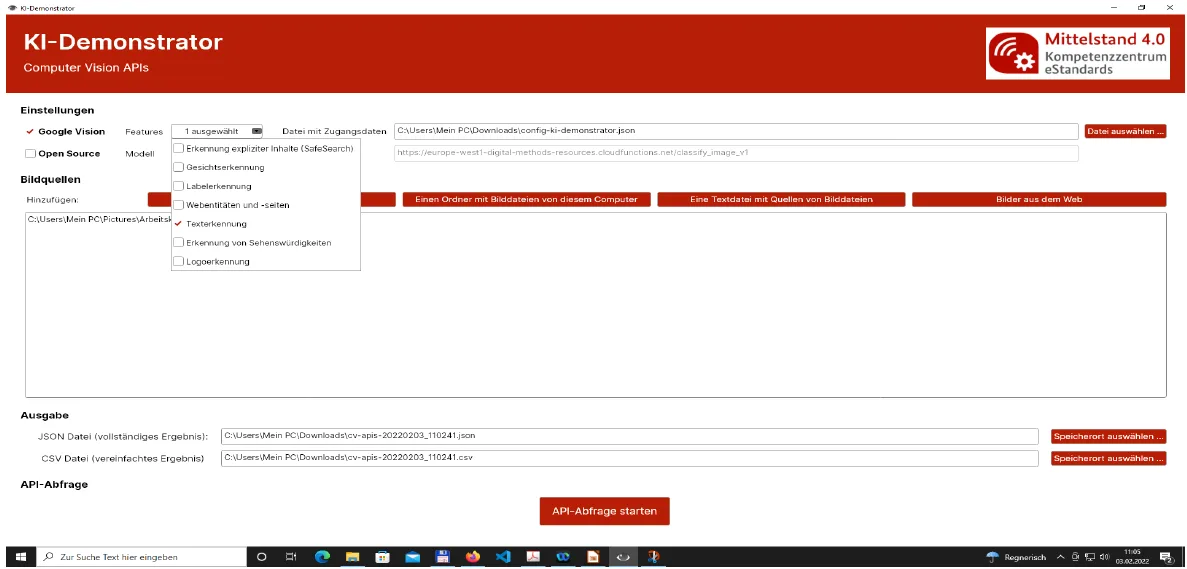This screenshot has height=569, width=1187.
Task: Open the Snipping tool scissors icon in taskbar
Action: (x=654, y=557)
